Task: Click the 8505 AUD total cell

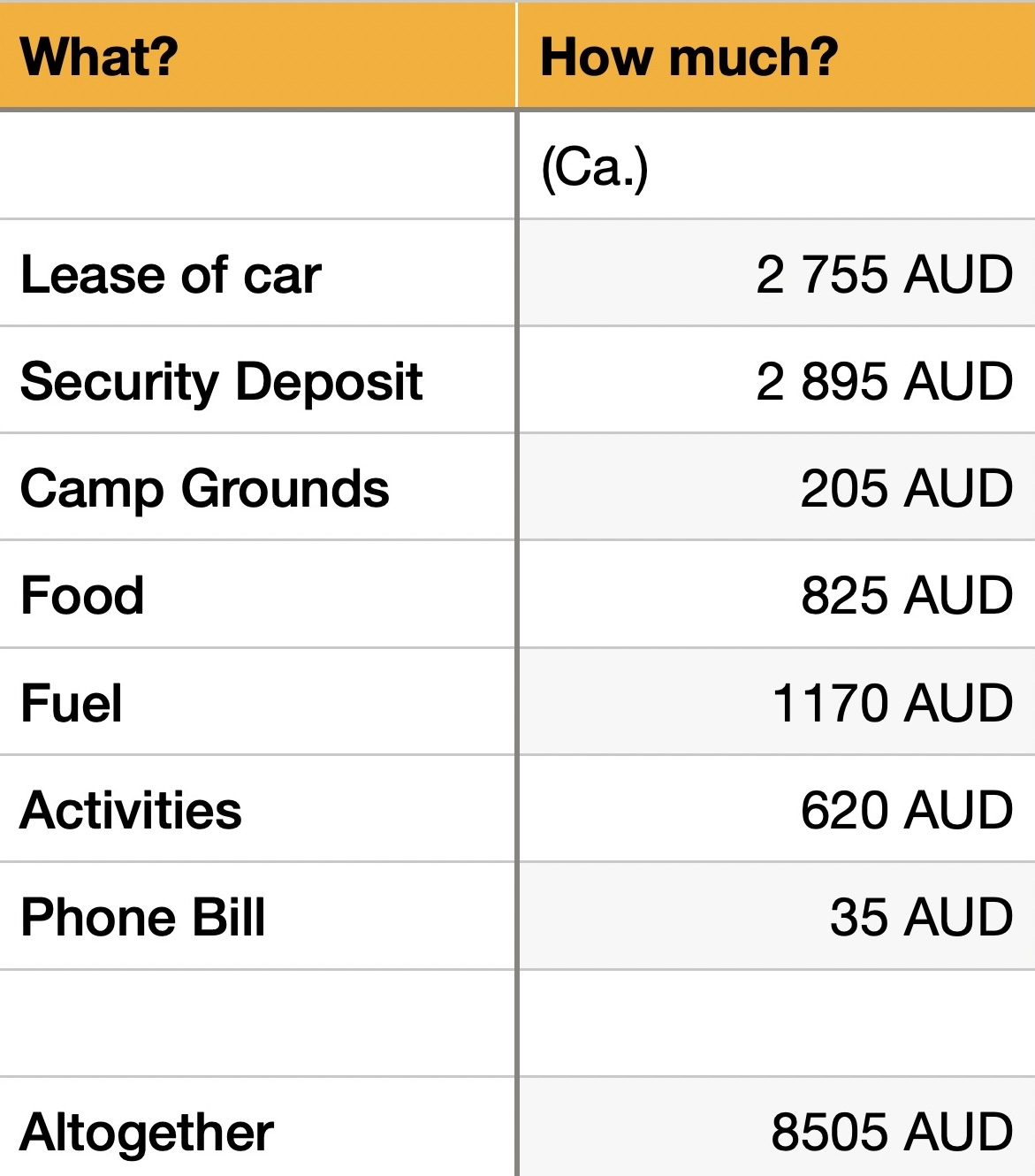Action: 892,1132
